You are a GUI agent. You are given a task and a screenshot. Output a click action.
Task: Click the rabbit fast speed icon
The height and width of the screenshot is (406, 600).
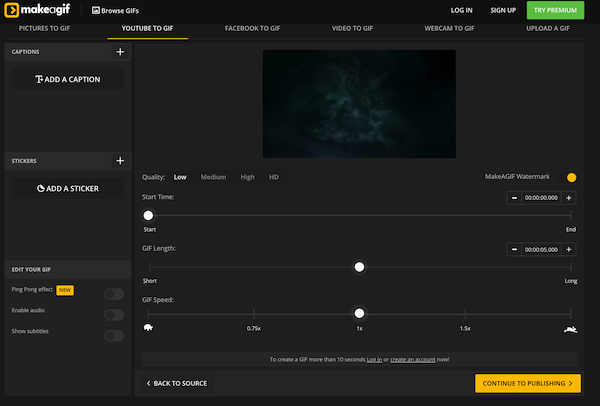571,329
